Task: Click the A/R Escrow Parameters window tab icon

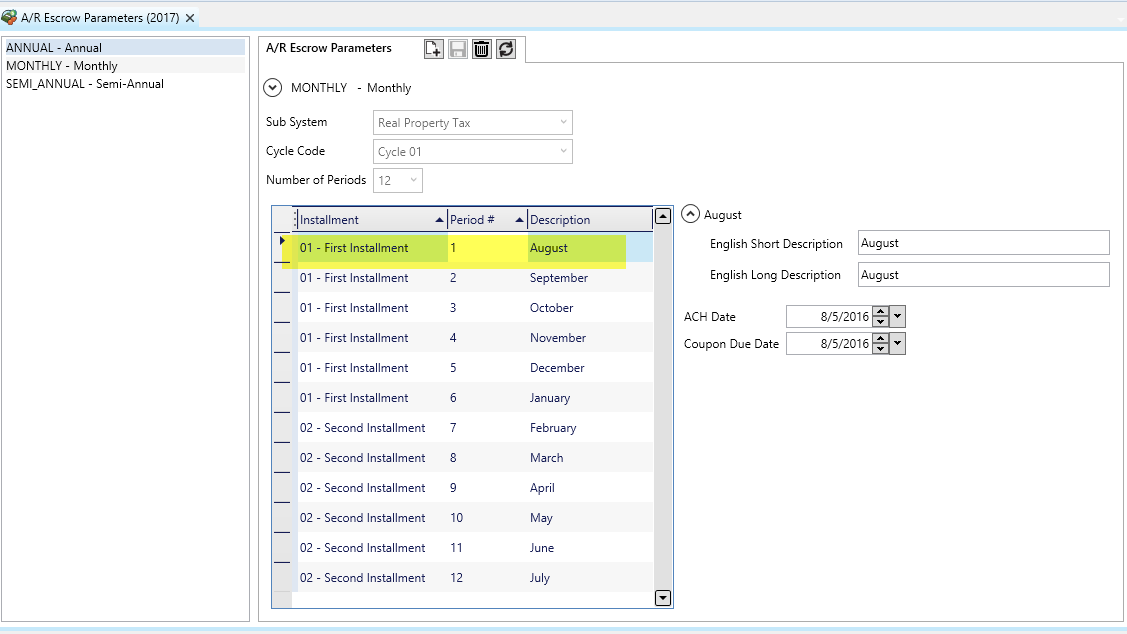Action: point(10,18)
